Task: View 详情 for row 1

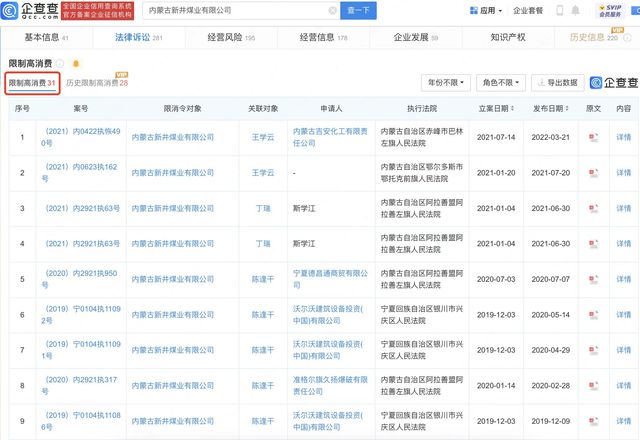Action: tap(624, 138)
